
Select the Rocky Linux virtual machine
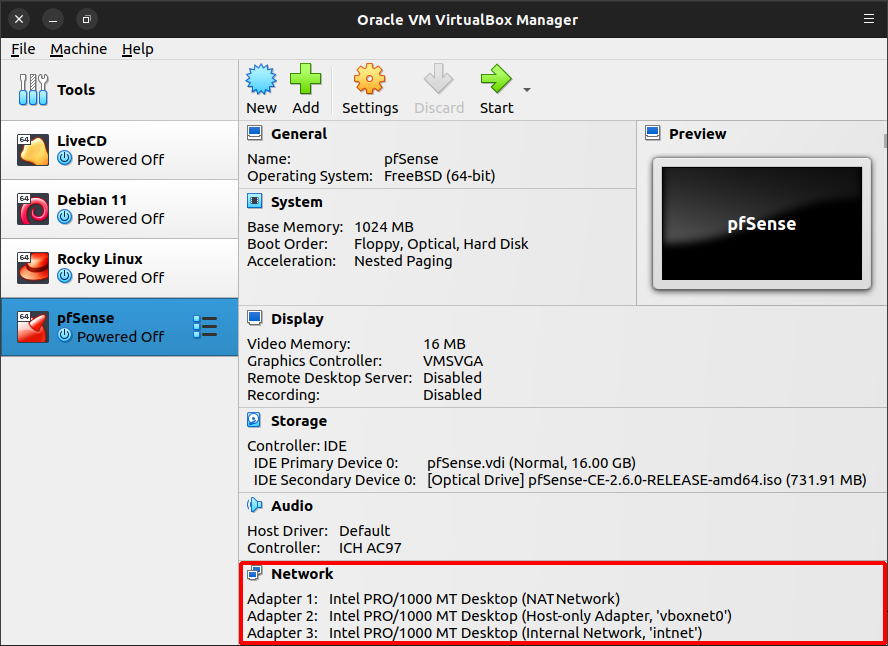click(119, 268)
